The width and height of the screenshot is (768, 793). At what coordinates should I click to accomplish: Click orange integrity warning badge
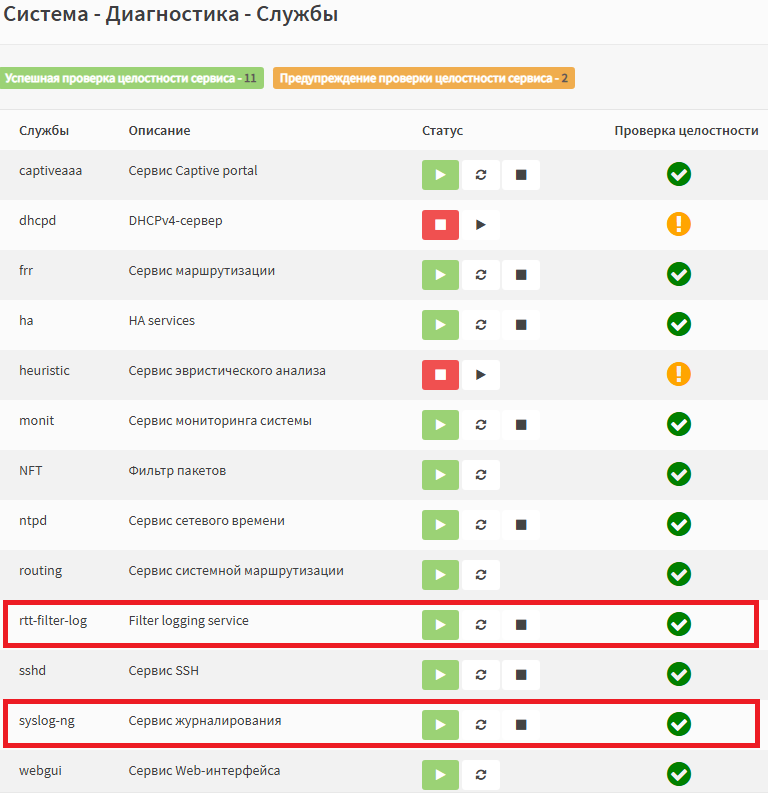pyautogui.click(x=424, y=78)
